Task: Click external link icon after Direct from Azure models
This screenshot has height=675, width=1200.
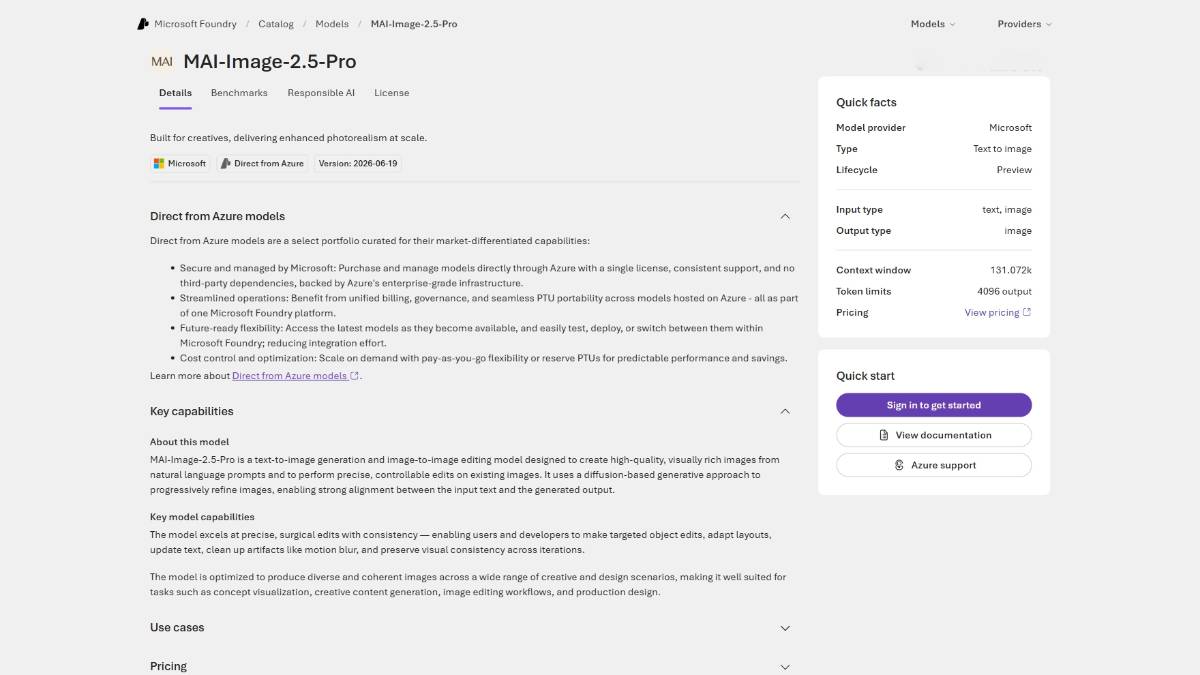Action: 354,376
